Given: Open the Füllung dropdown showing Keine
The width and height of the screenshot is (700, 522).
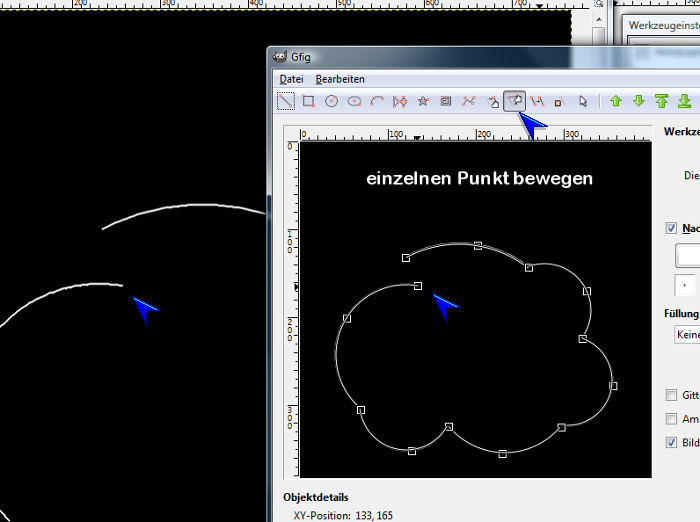Looking at the screenshot, I should pos(687,335).
